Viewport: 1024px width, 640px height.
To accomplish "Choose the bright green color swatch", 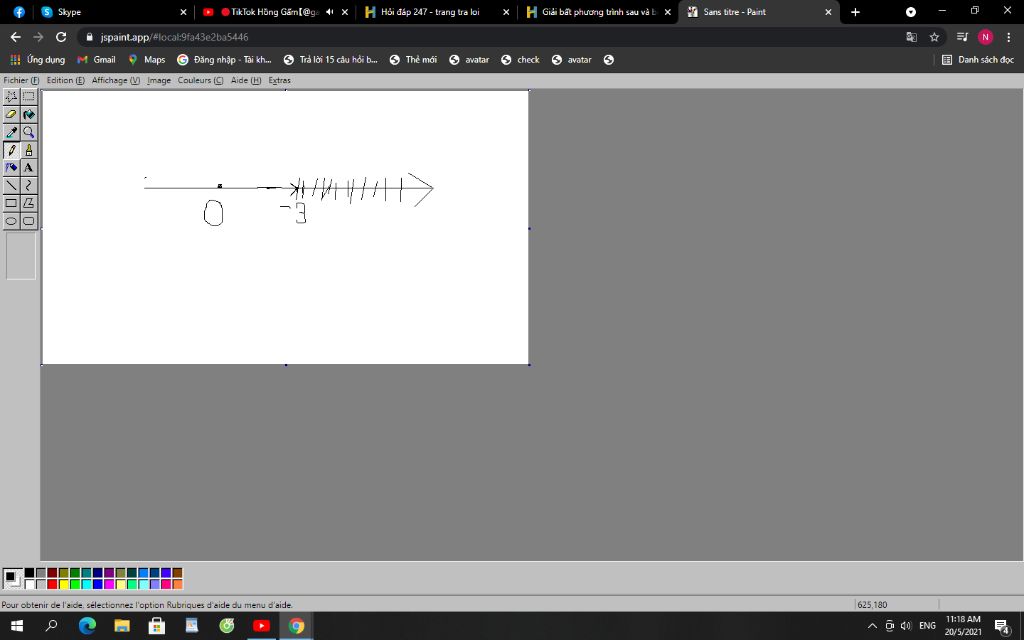I will tap(75, 584).
